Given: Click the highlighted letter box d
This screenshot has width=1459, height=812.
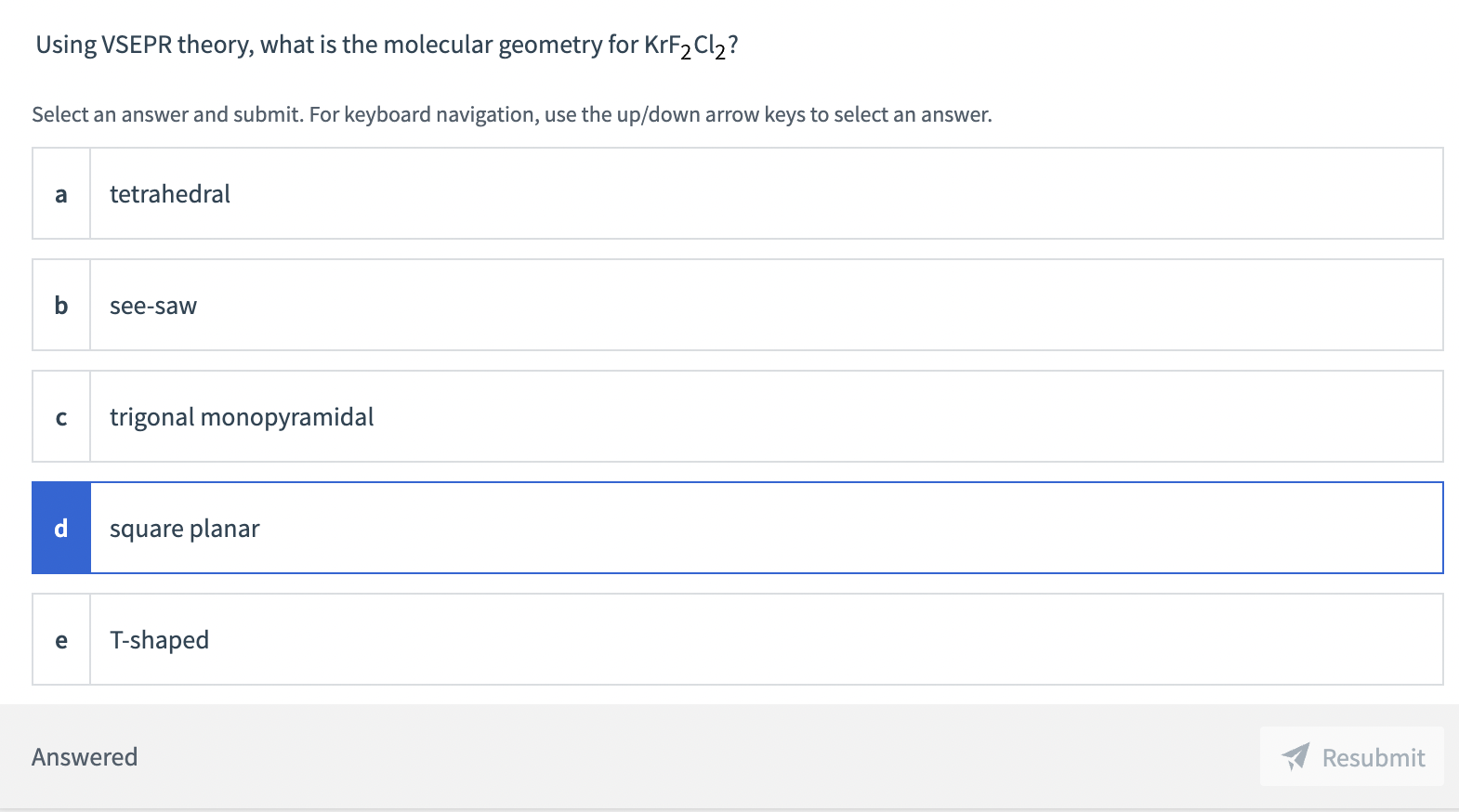Looking at the screenshot, I should coord(60,528).
